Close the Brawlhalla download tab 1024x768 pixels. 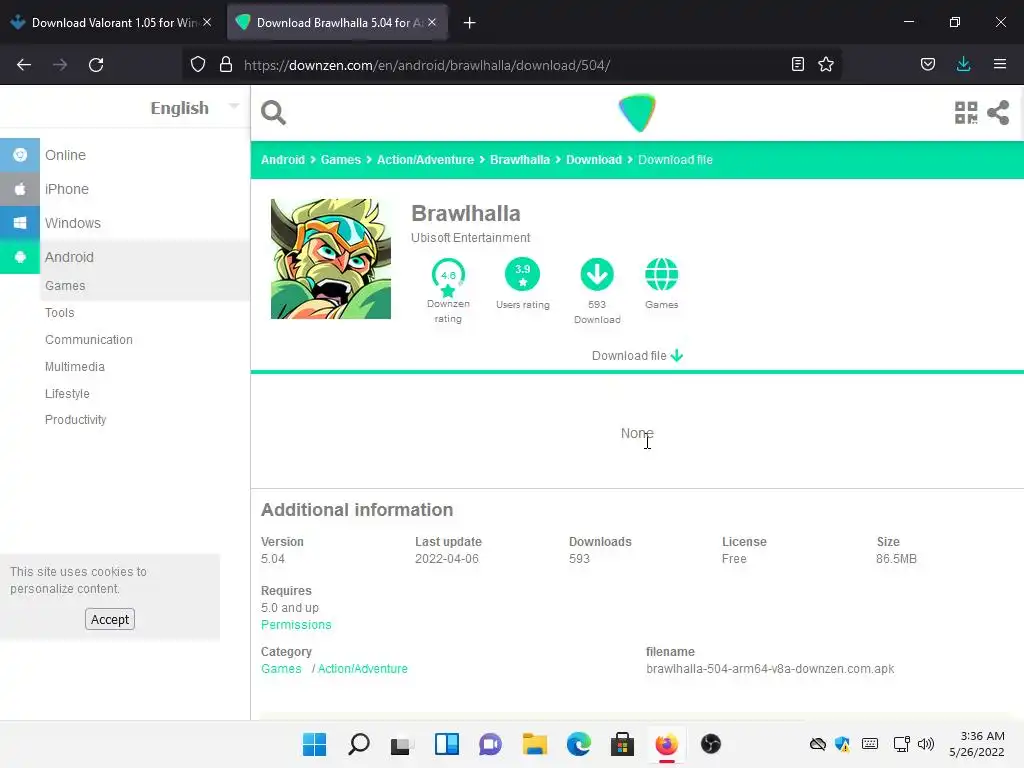coord(432,22)
